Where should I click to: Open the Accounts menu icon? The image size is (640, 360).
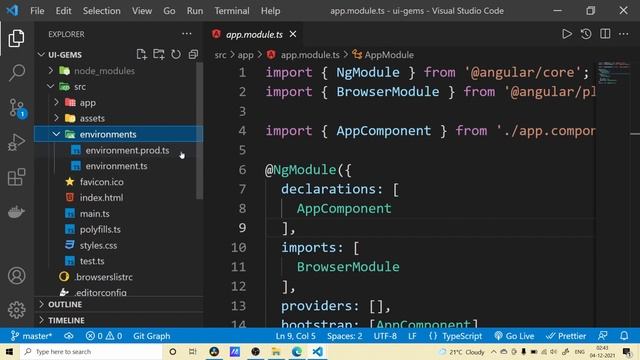tap(16, 276)
